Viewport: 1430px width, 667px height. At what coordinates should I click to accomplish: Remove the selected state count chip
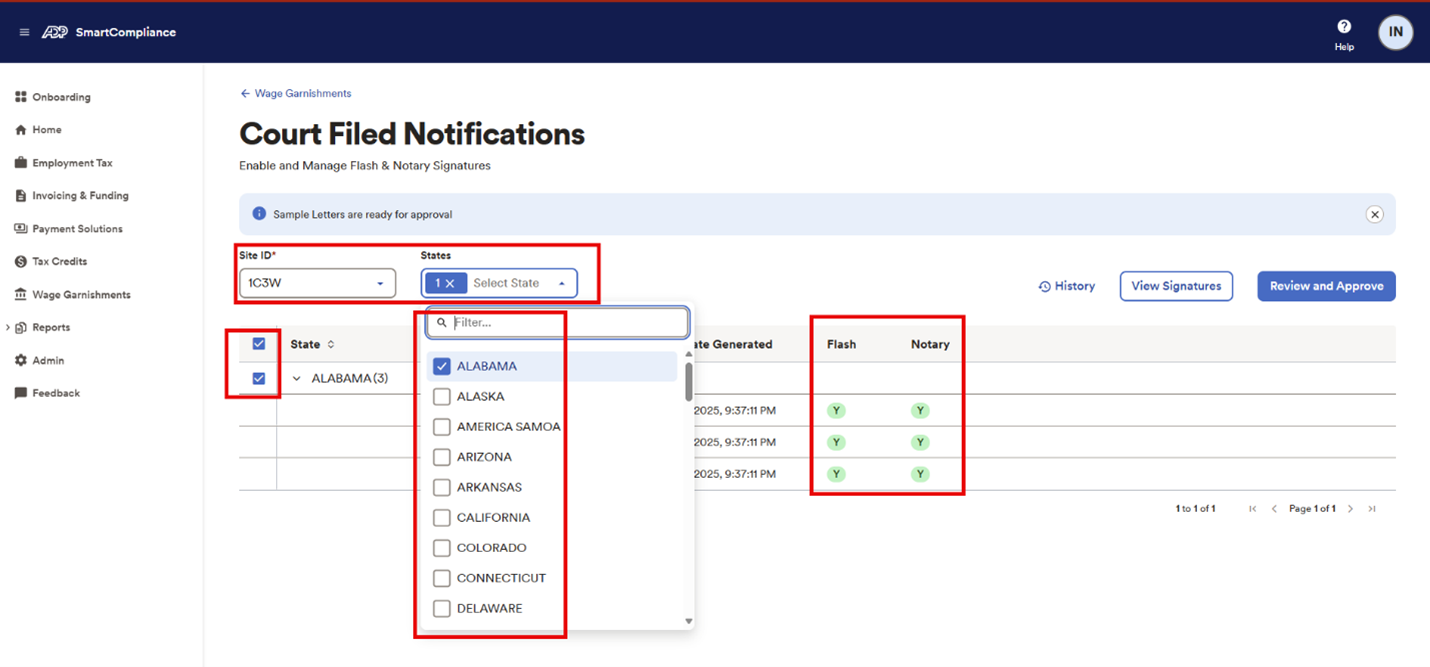point(450,283)
